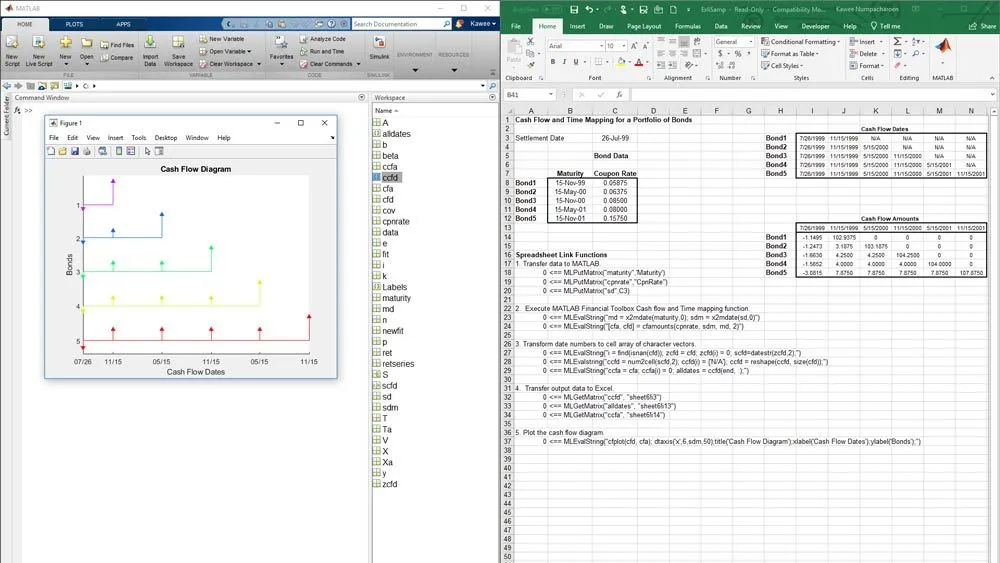Toggle Excel AutoSave switch
Image resolution: width=1000 pixels, height=563 pixels.
[x=552, y=10]
